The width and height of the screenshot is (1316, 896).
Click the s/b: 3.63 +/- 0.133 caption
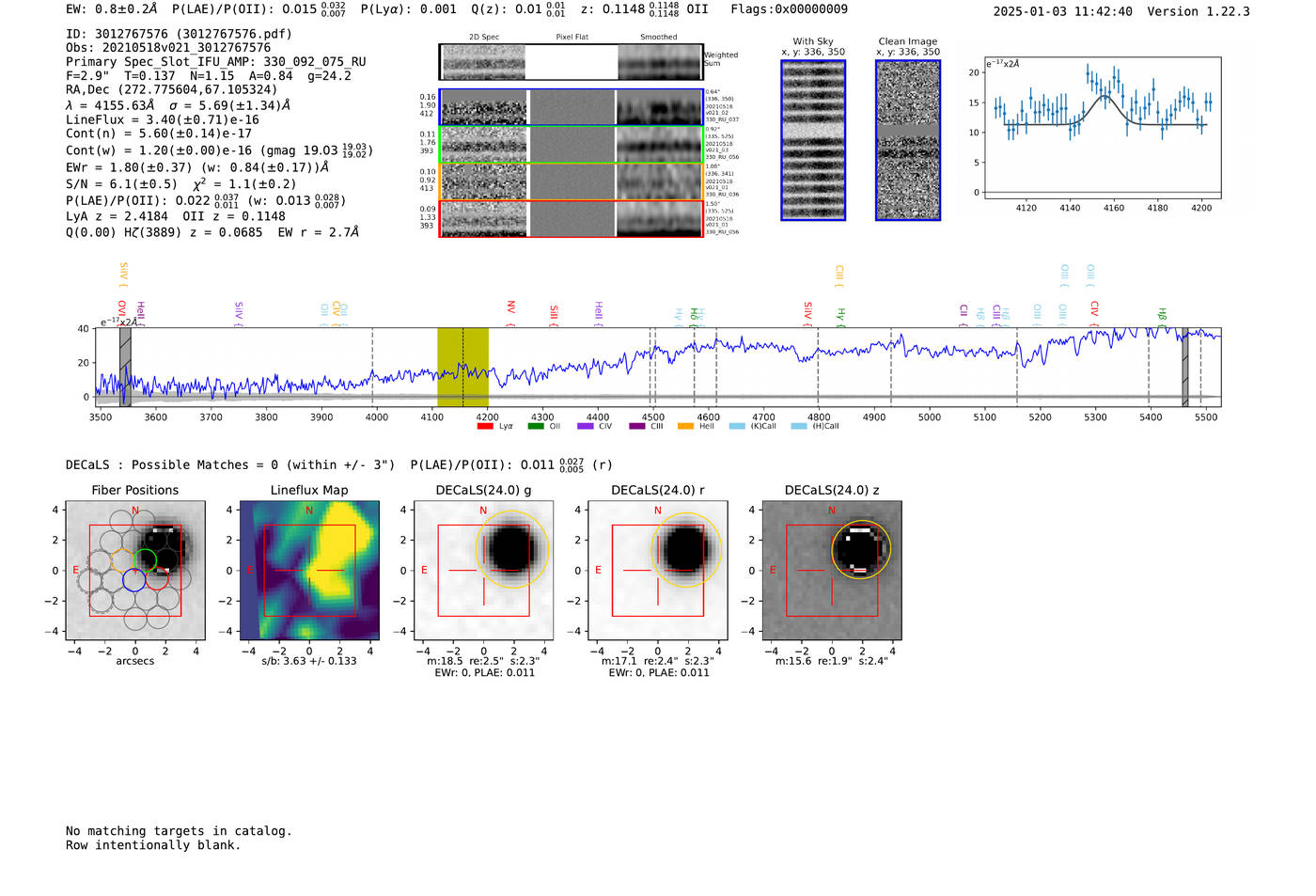tap(309, 661)
